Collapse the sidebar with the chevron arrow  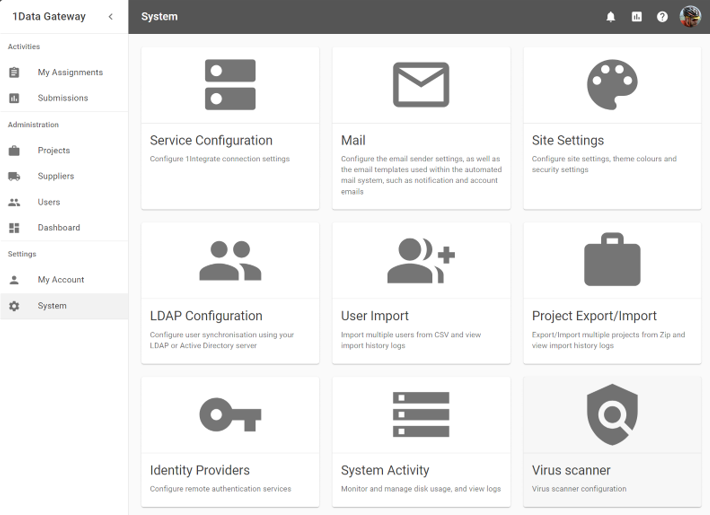[110, 17]
